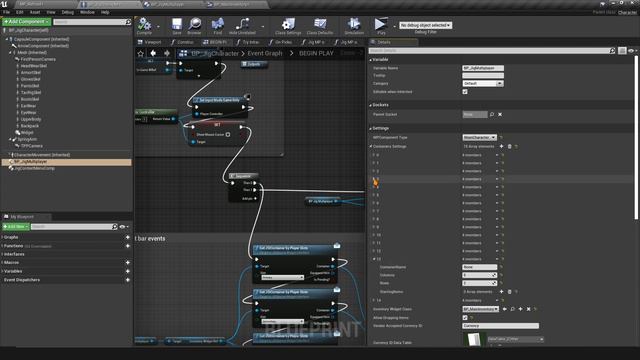
Task: Open the Window menu
Action: pos(87,12)
